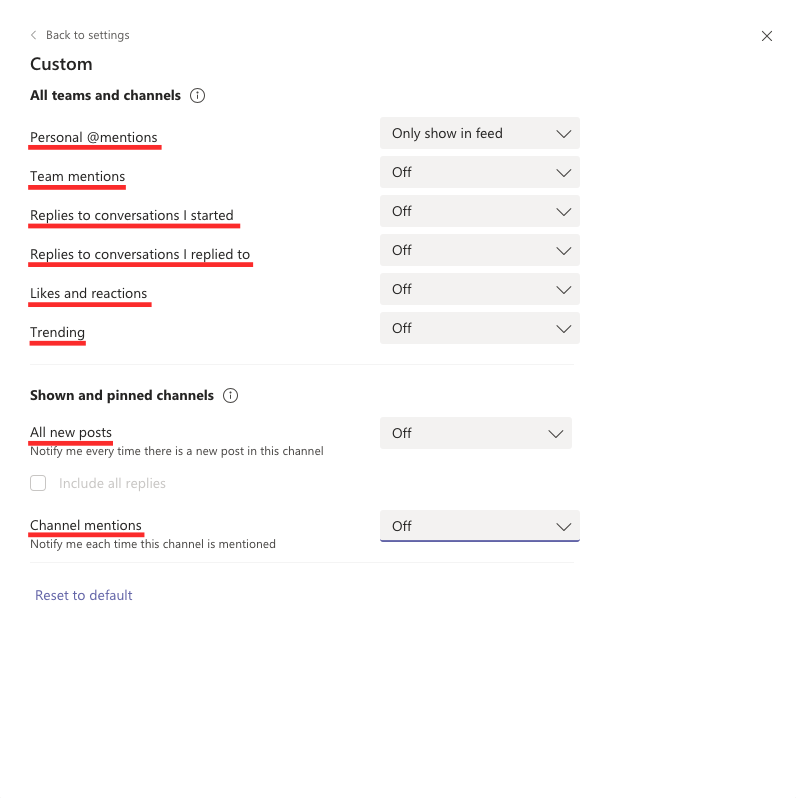Click the Channel mentions label
The height and width of the screenshot is (798, 796).
[x=86, y=525]
